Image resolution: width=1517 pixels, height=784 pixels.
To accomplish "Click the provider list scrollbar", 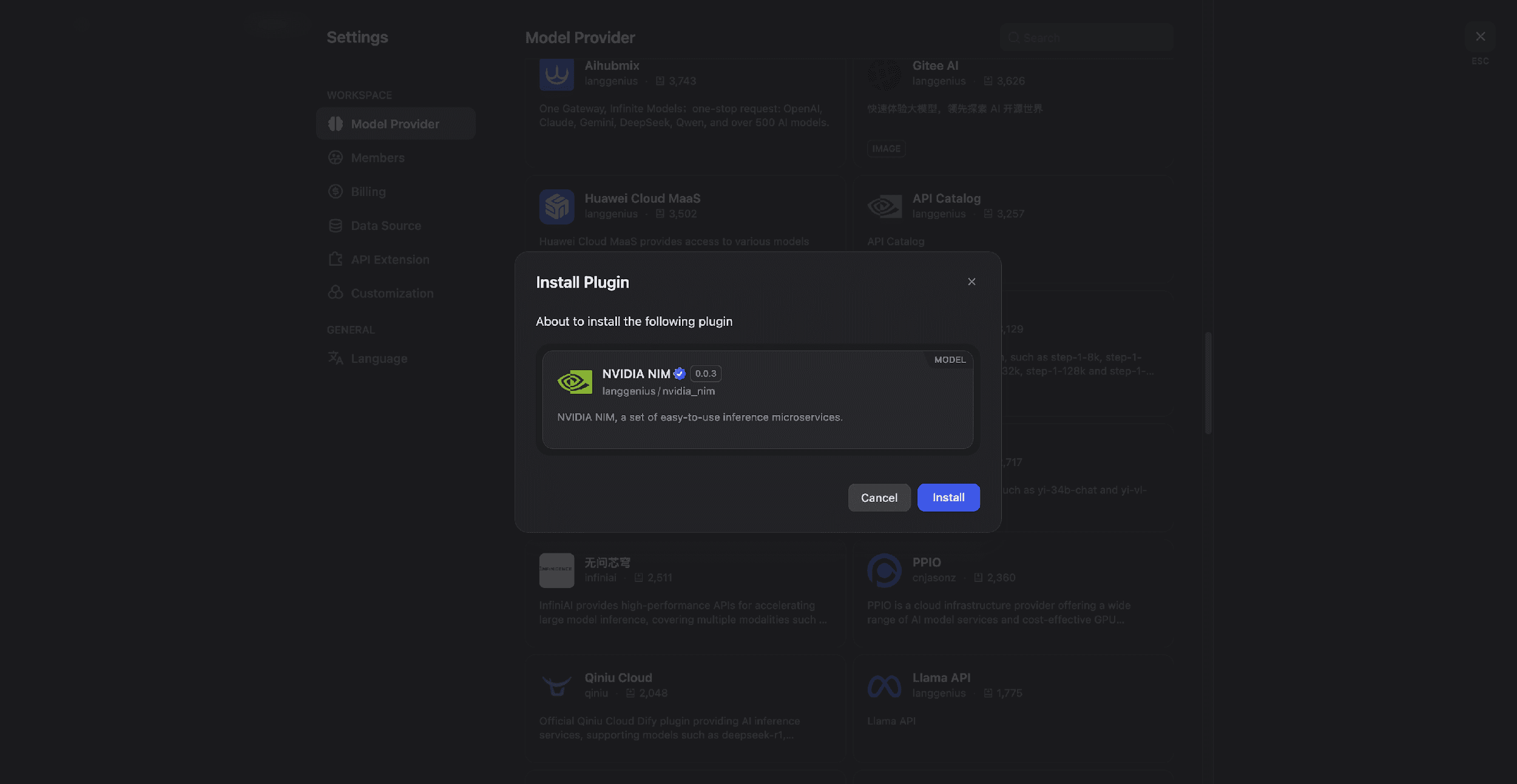I will (x=1208, y=382).
